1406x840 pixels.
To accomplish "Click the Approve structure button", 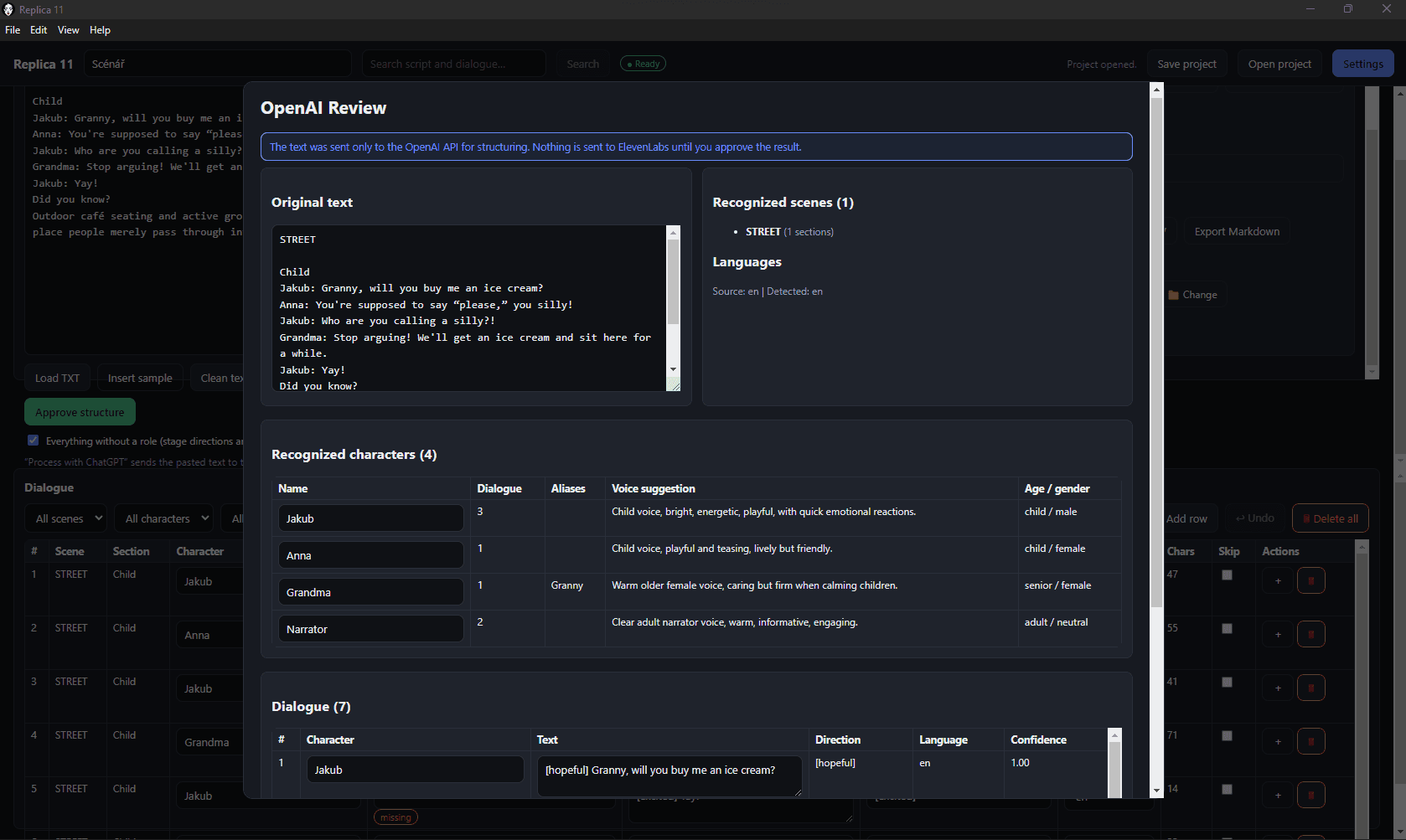I will 80,412.
